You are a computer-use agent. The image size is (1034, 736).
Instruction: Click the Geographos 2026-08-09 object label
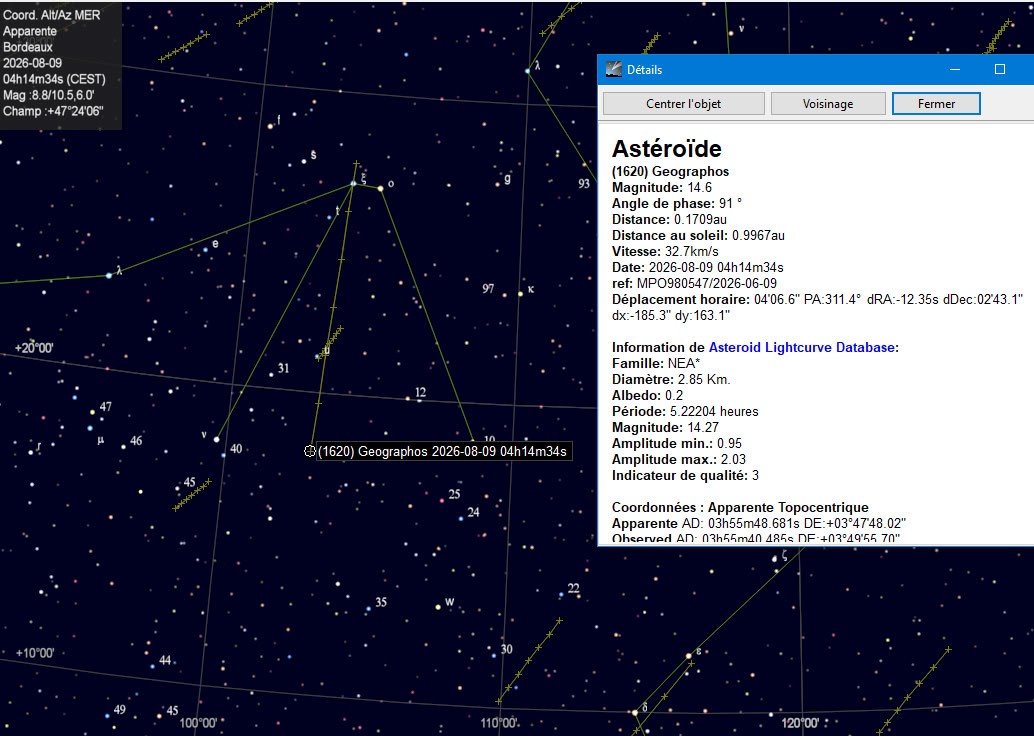click(442, 452)
